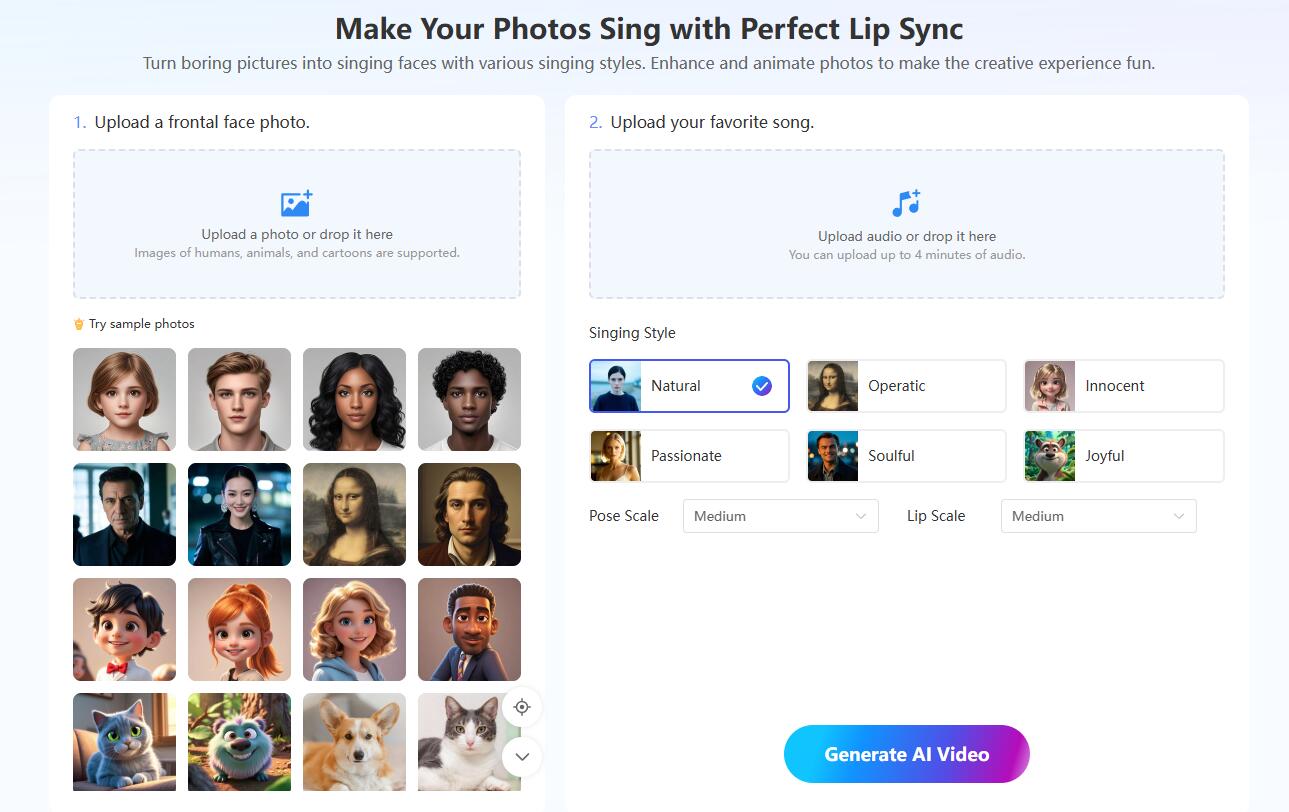The width and height of the screenshot is (1289, 812).
Task: Select the gray cartoon cat sample photo
Action: point(124,742)
